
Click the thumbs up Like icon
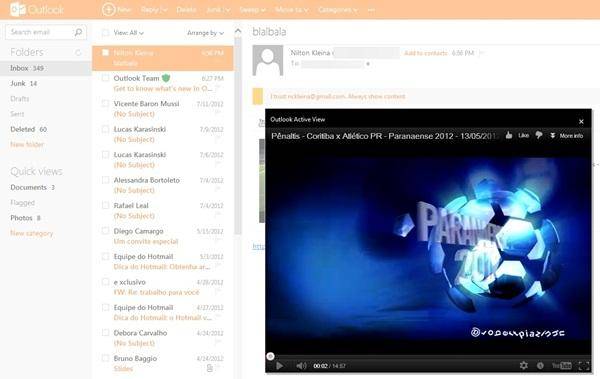pos(509,135)
